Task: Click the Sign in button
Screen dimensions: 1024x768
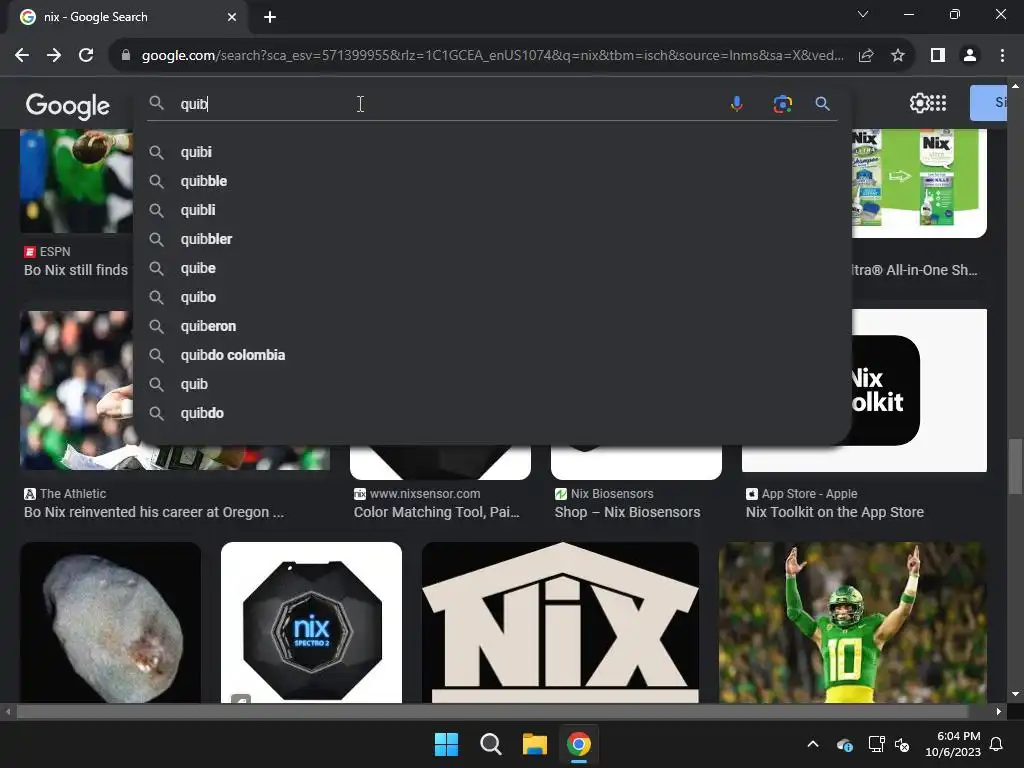Action: coord(989,103)
